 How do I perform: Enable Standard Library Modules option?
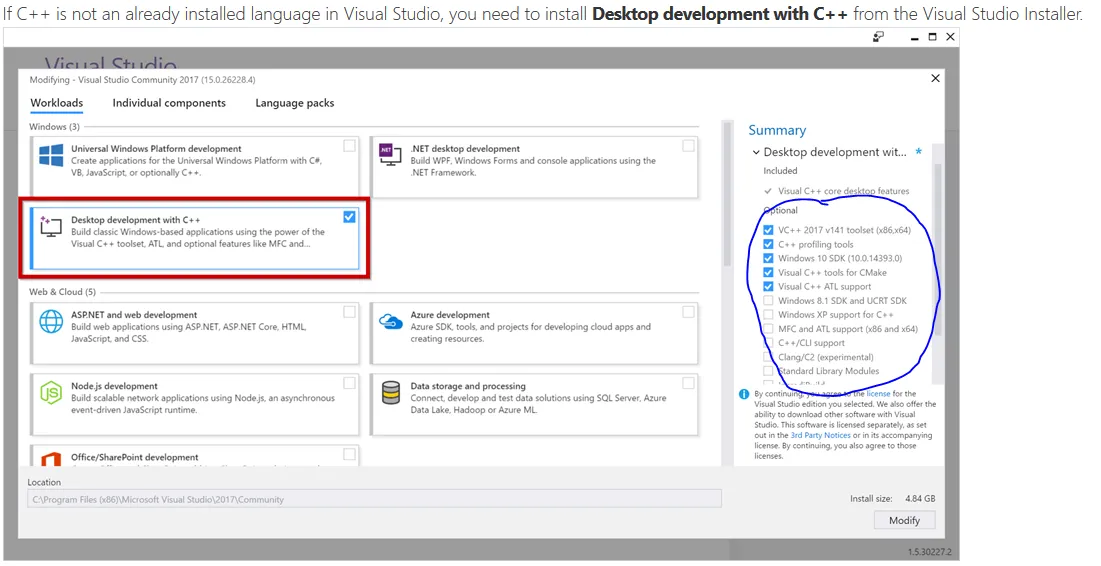[x=768, y=371]
